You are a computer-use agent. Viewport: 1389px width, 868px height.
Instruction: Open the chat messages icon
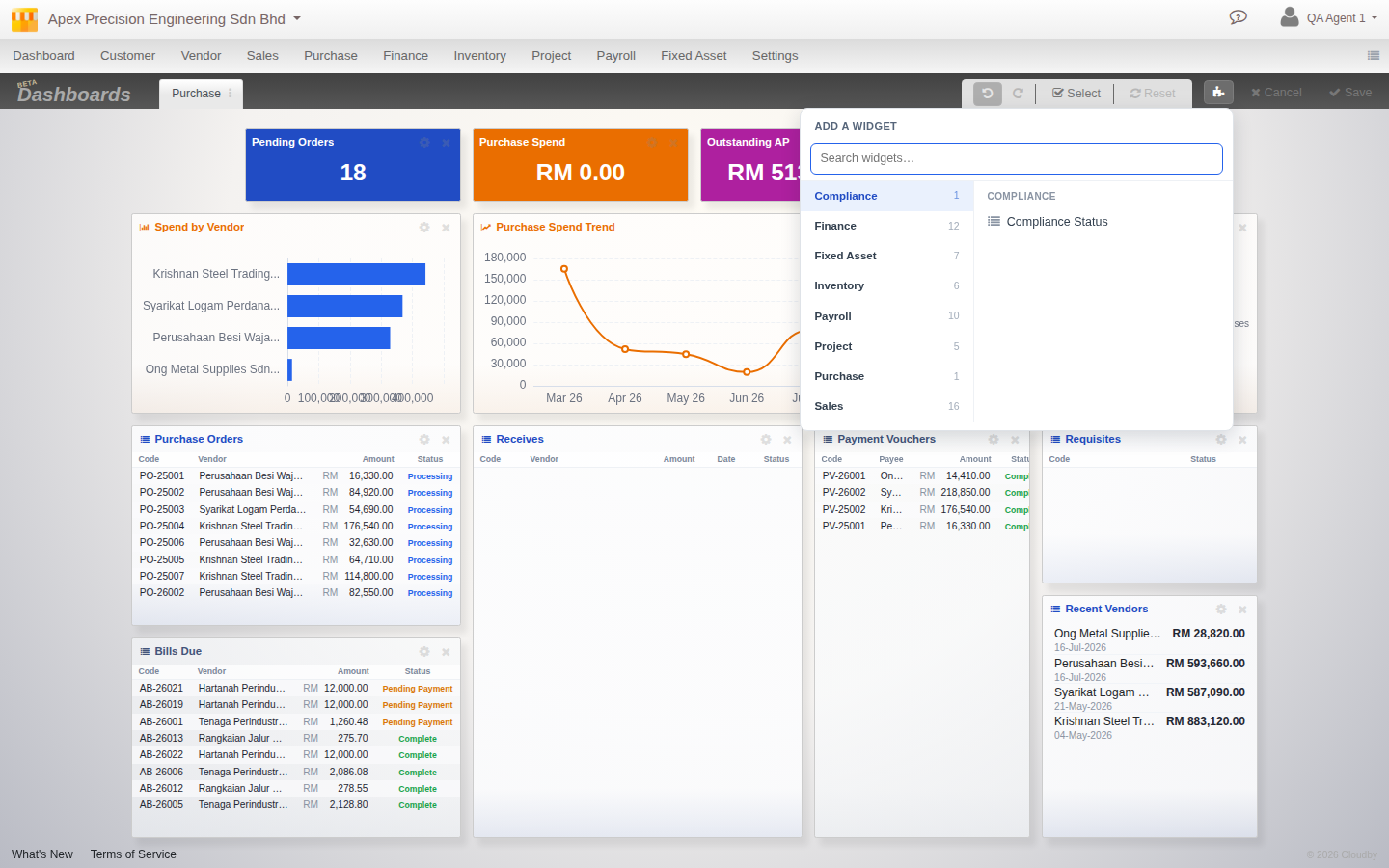point(1239,17)
